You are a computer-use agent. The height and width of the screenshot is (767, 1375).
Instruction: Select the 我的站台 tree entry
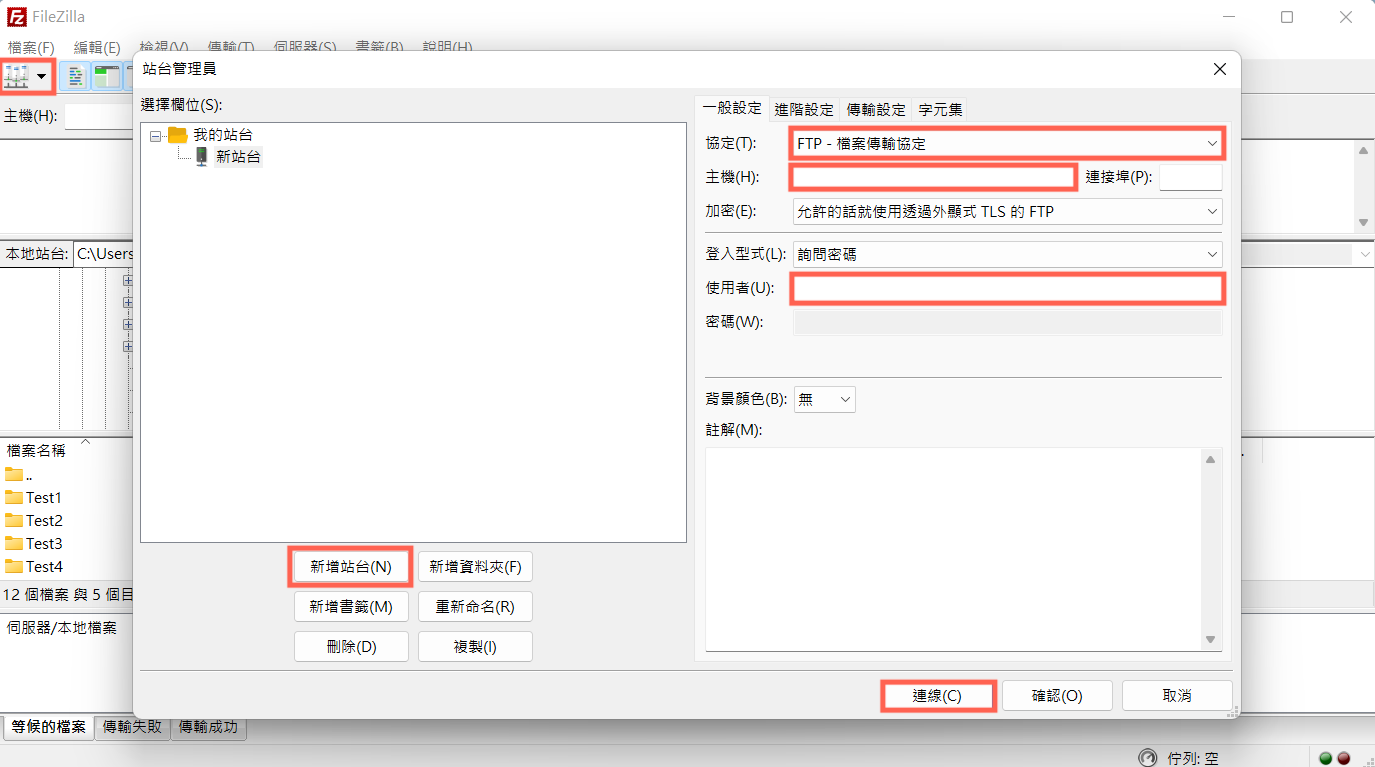[x=223, y=135]
